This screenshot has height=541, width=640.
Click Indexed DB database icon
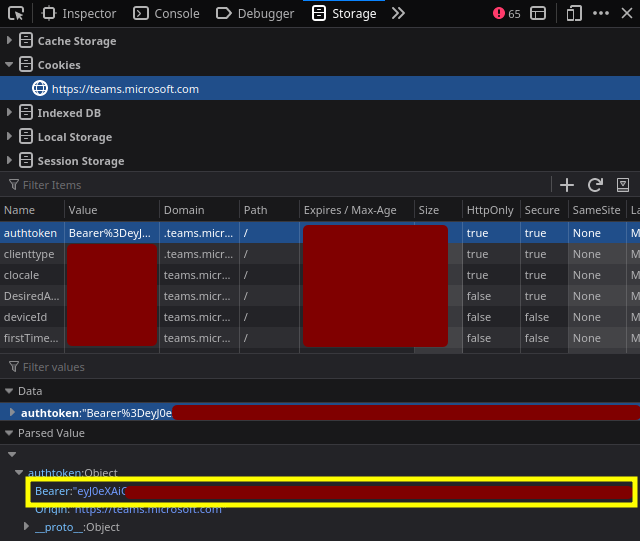coord(26,112)
